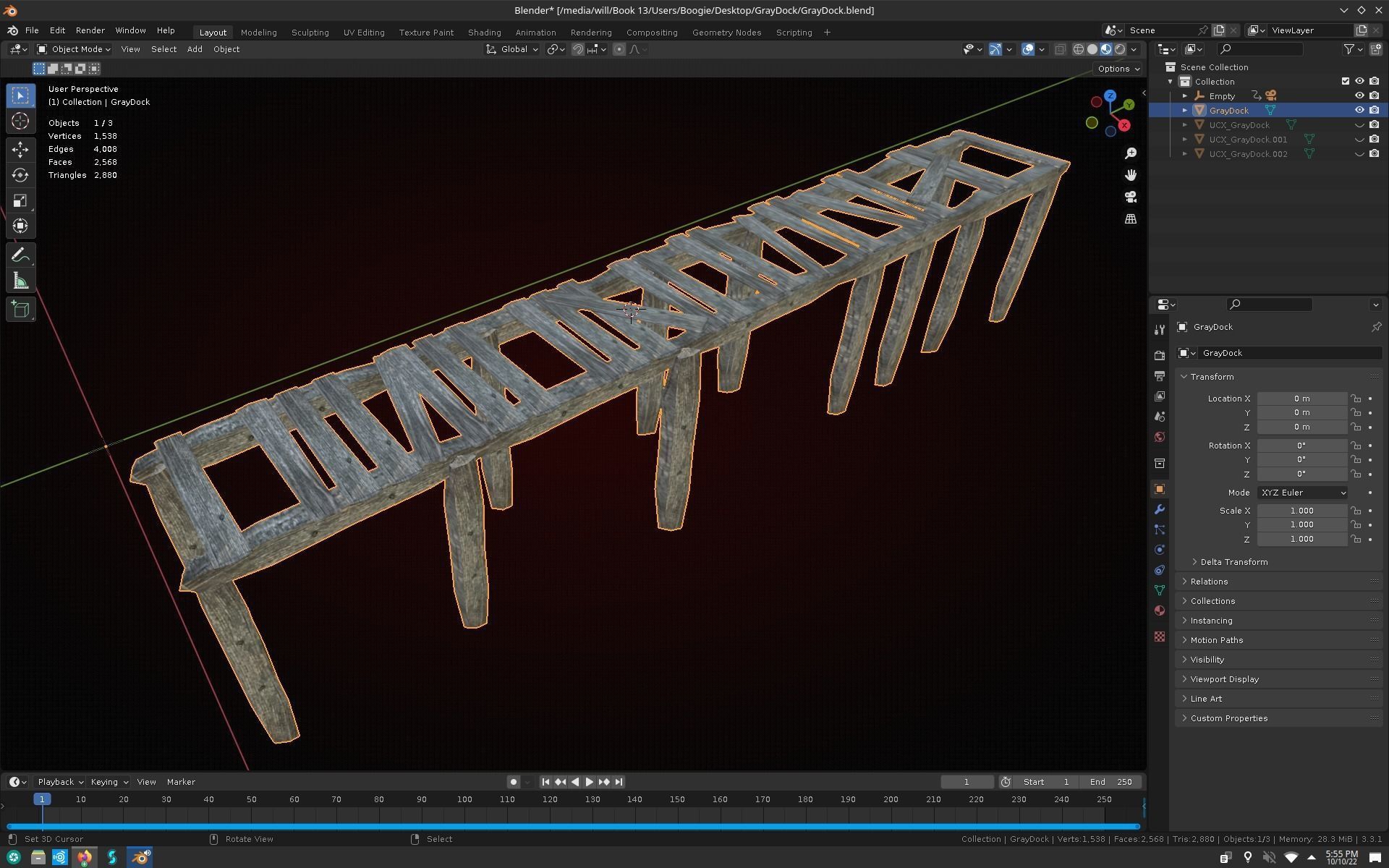Open the Object Mode dropdown

pyautogui.click(x=74, y=49)
